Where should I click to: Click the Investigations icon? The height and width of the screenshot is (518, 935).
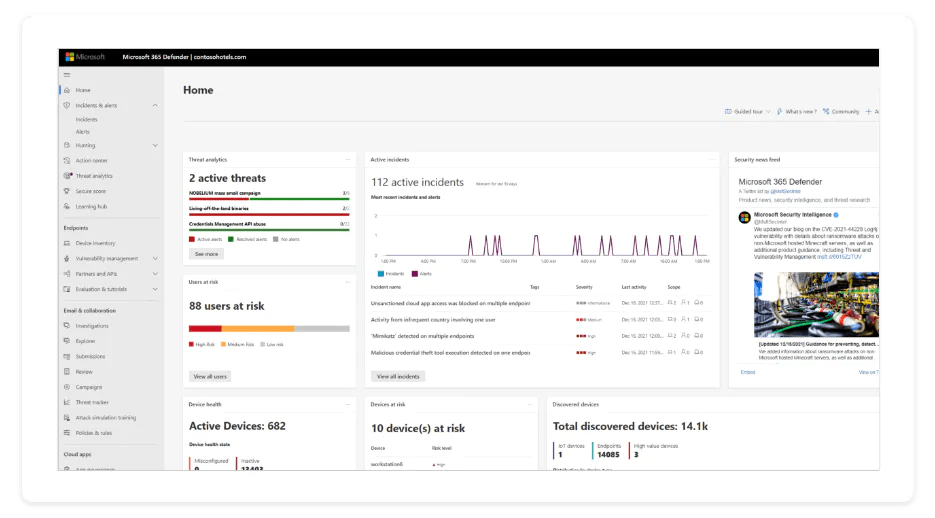point(67,326)
